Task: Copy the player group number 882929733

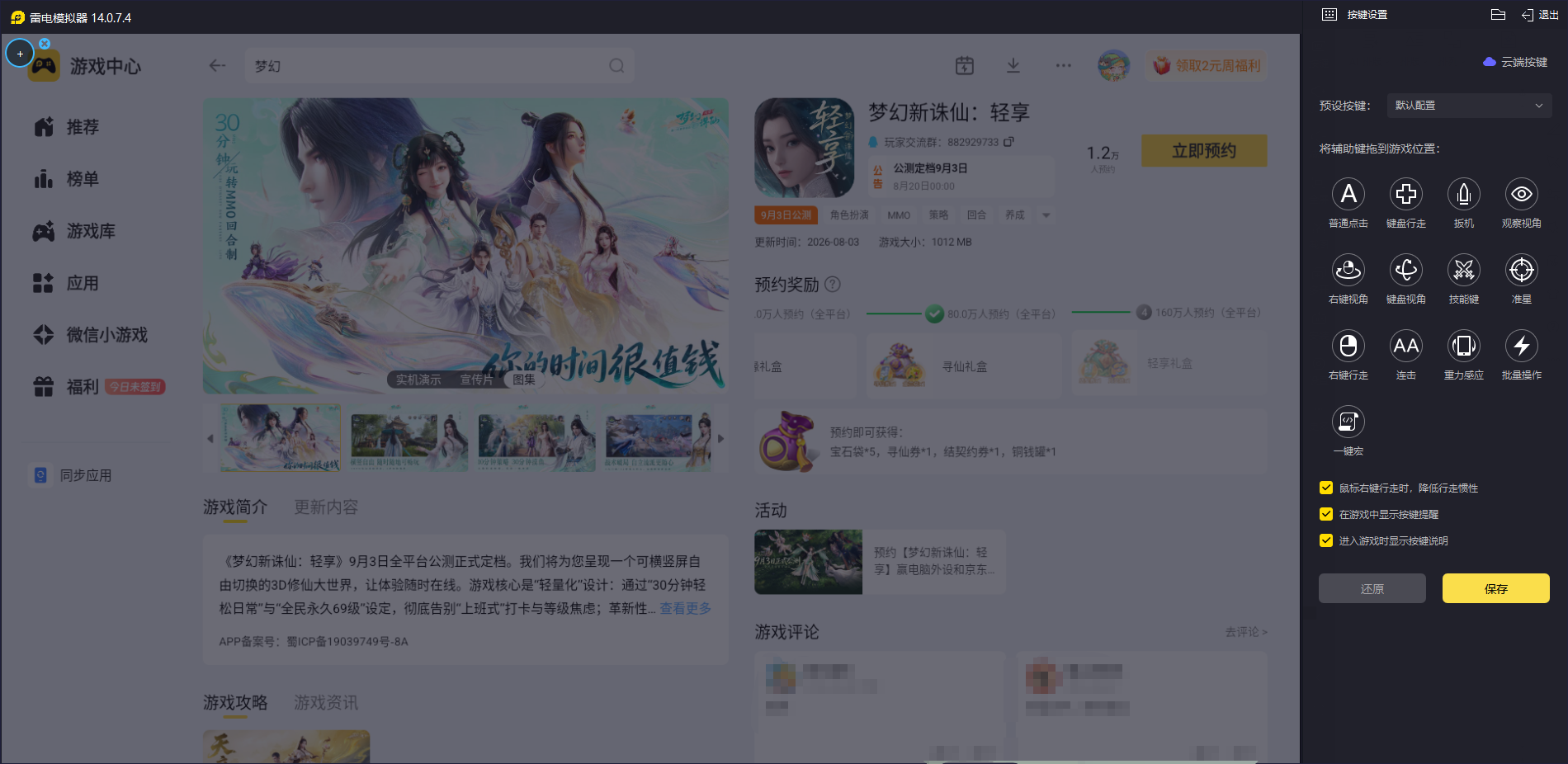Action: (x=1008, y=142)
